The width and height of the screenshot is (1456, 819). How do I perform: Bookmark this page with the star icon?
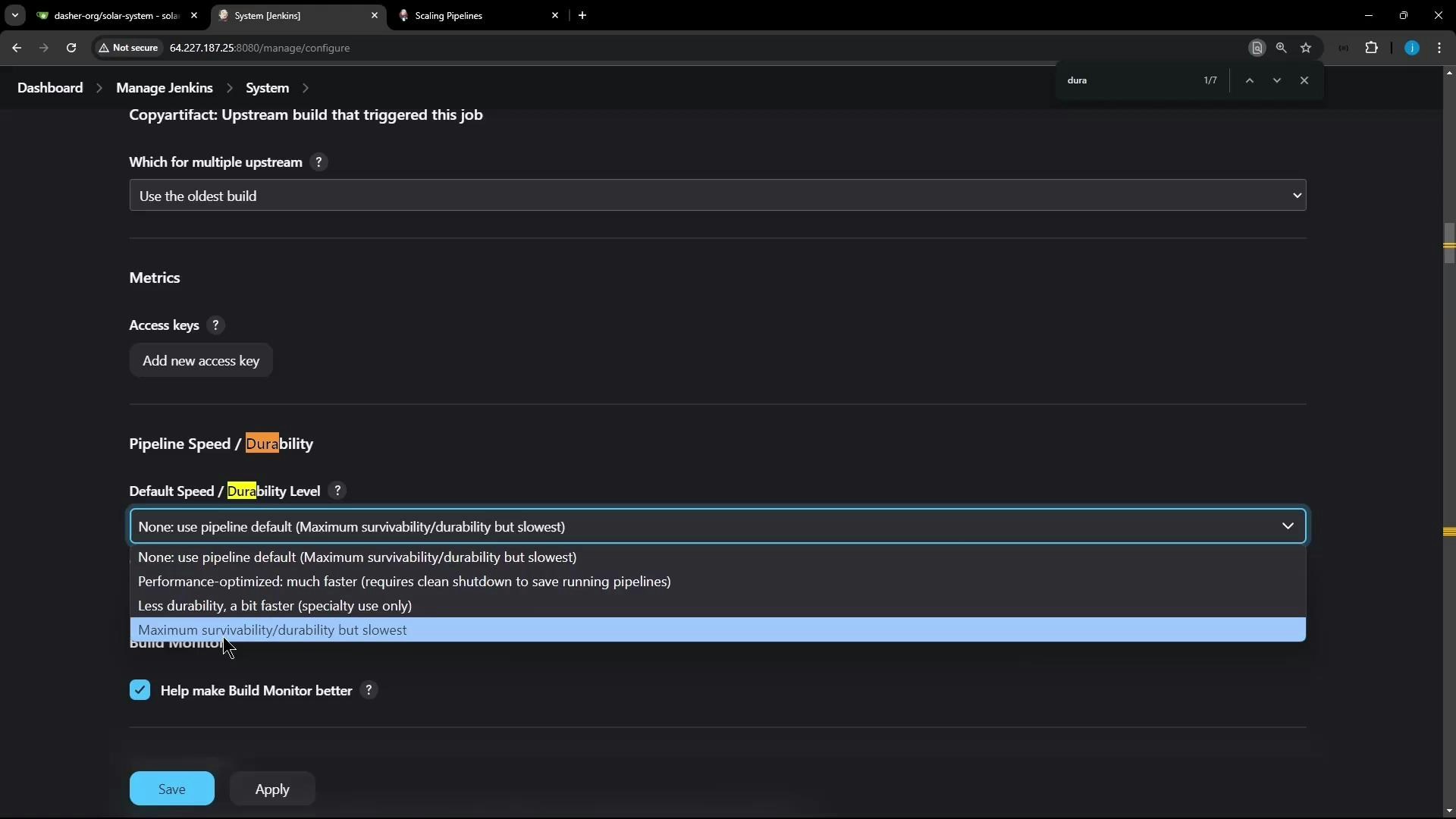(x=1307, y=48)
